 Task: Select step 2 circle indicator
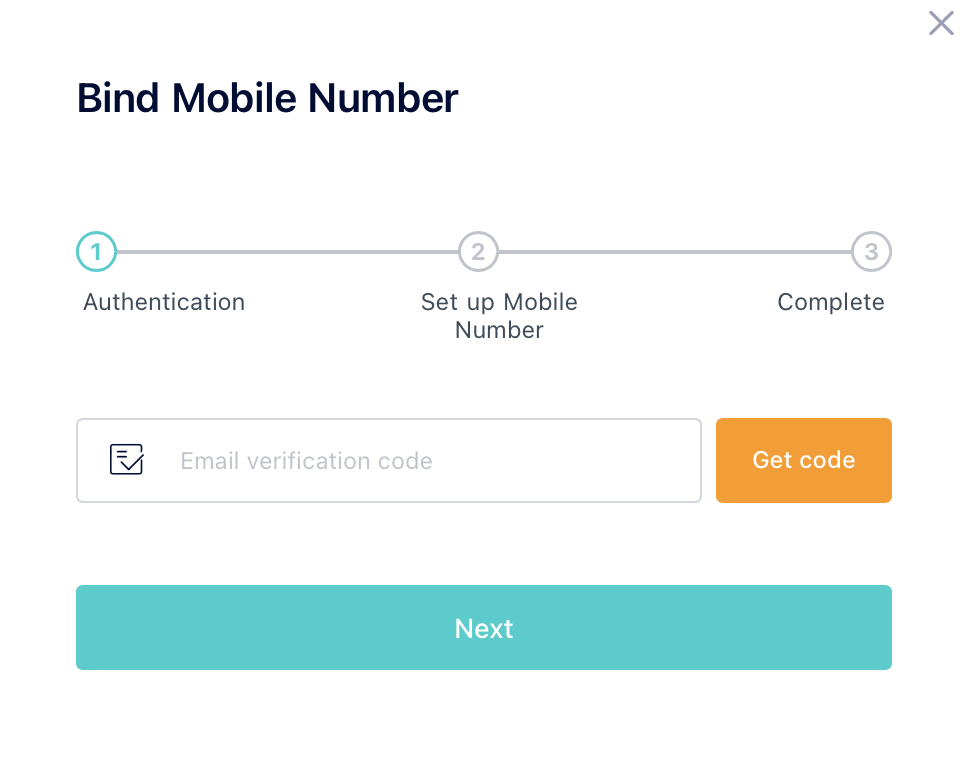[478, 252]
